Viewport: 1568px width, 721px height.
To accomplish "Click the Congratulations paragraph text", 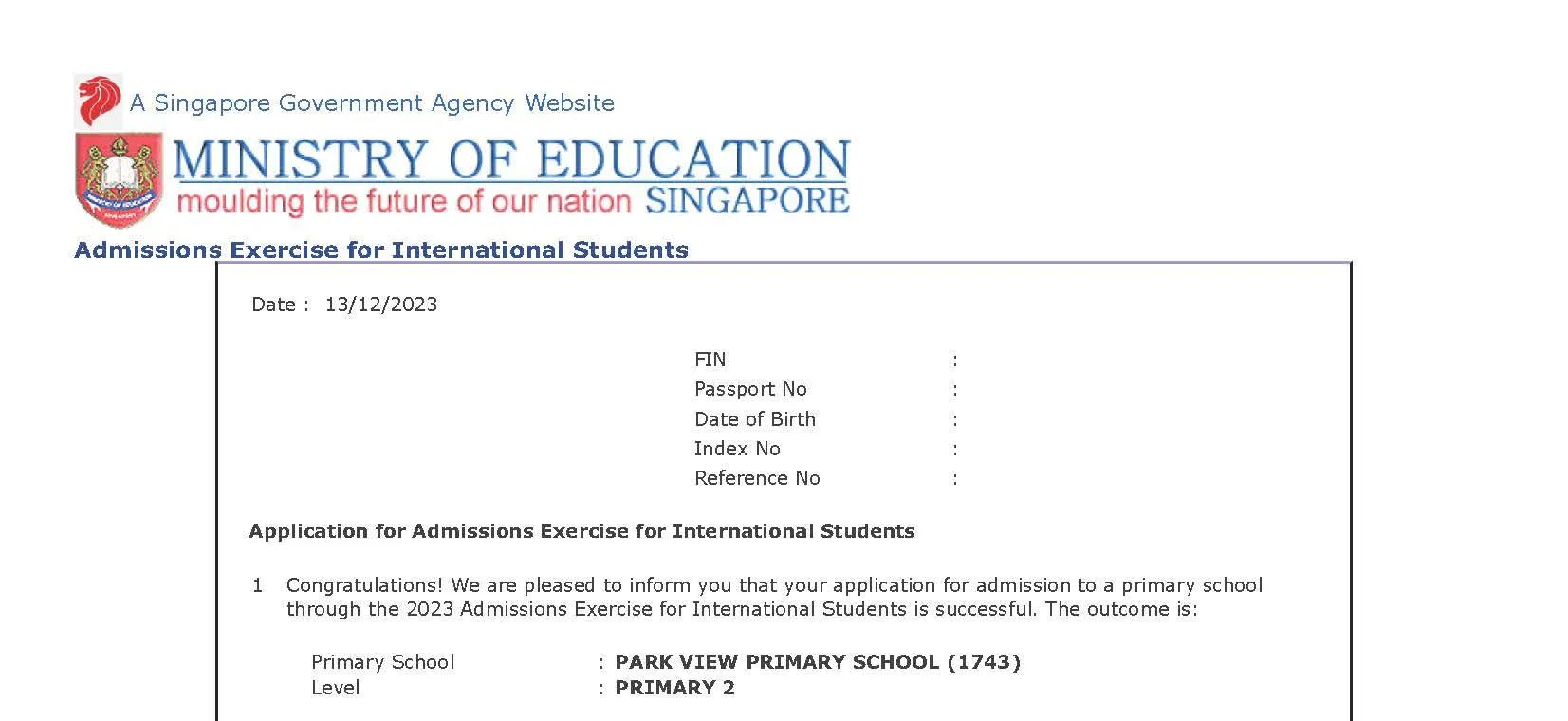I will (774, 597).
